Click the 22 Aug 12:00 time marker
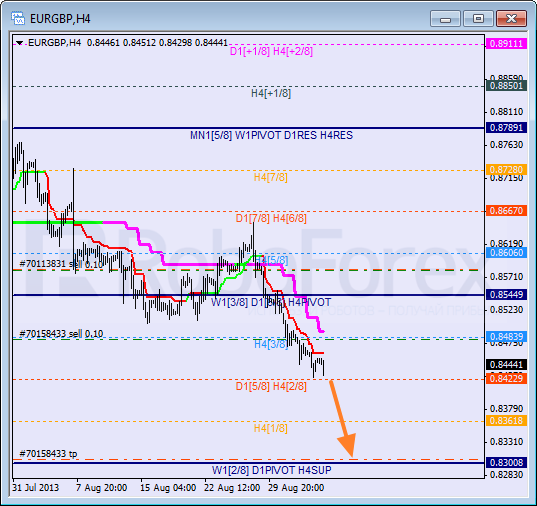The height and width of the screenshot is (506, 537). (232, 488)
